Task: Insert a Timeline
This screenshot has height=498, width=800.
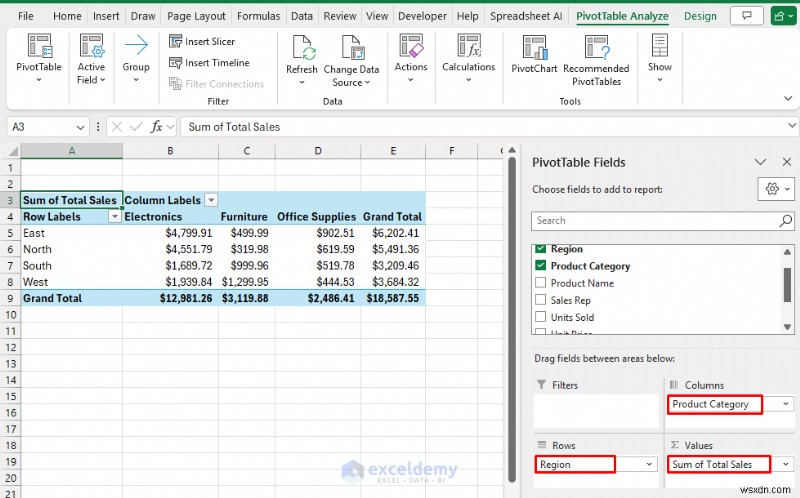Action: 209,63
